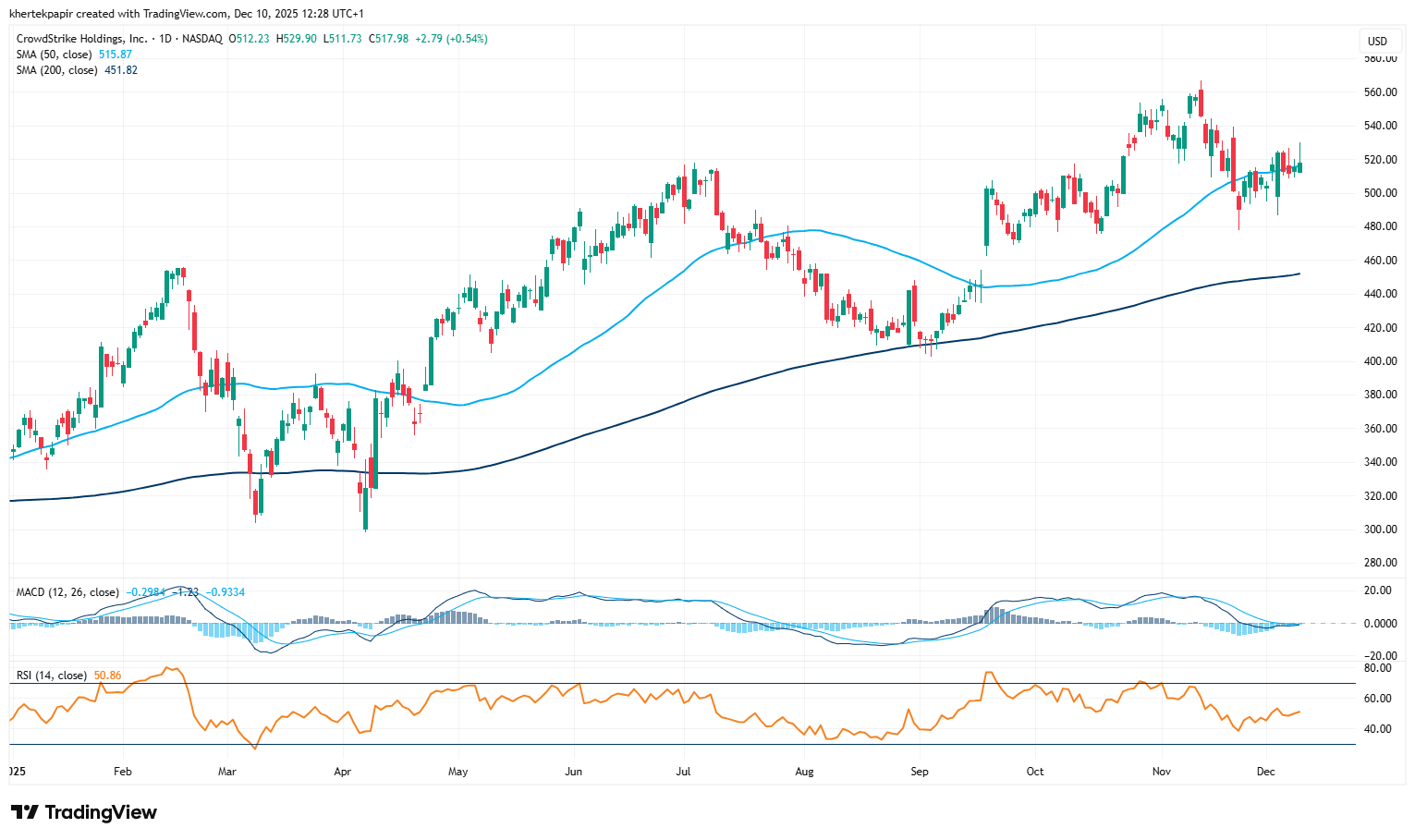
Task: Click the TradingView logo icon at bottom-left
Action: [x=25, y=812]
